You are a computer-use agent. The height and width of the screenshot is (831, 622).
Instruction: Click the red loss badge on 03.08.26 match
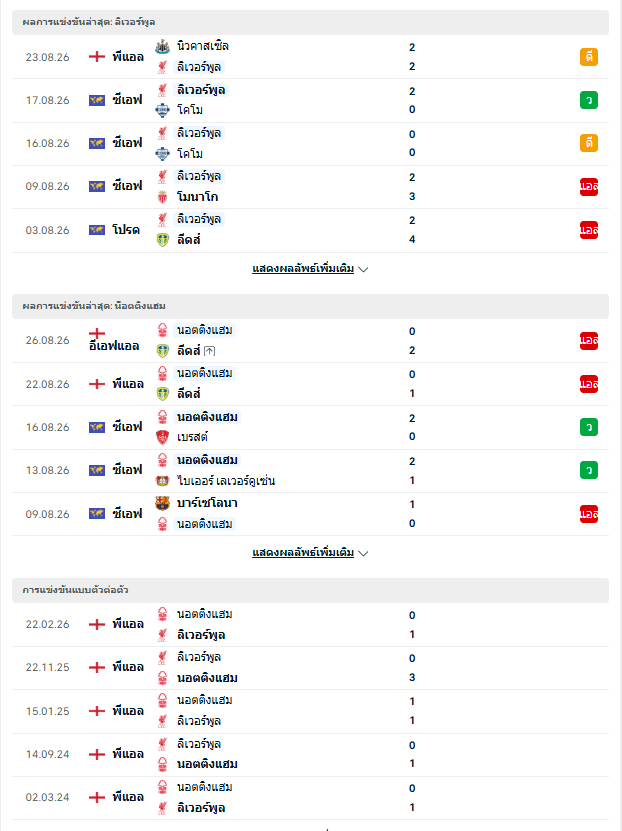tap(589, 230)
